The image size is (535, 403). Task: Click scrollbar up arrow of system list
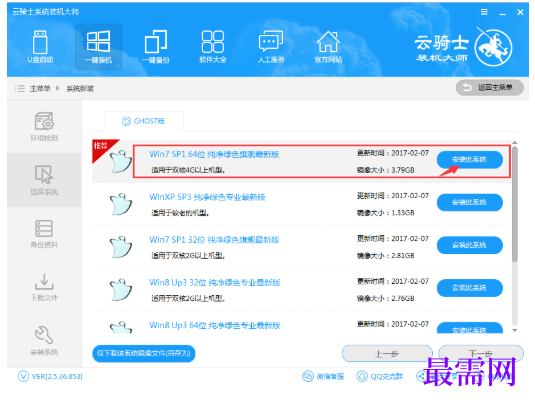(x=515, y=143)
